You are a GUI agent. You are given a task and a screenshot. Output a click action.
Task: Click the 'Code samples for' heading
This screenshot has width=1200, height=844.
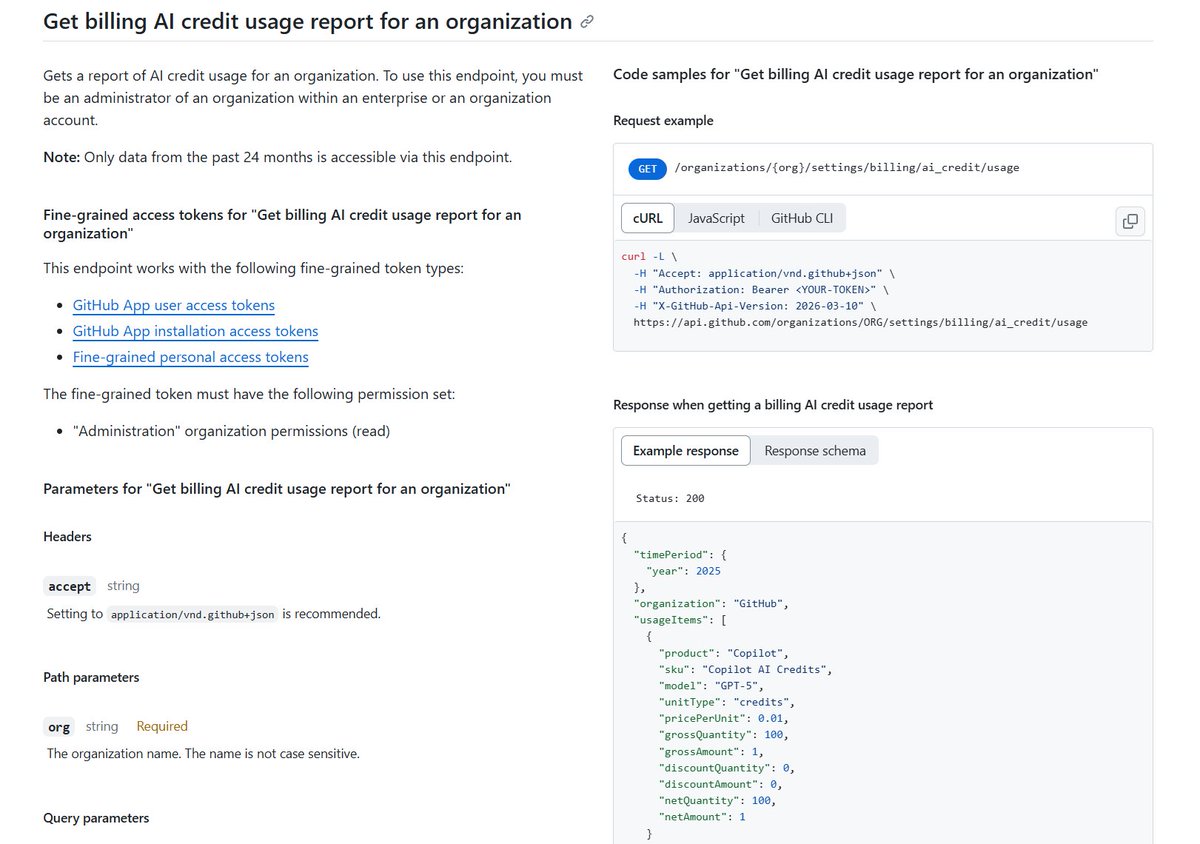pyautogui.click(x=855, y=74)
